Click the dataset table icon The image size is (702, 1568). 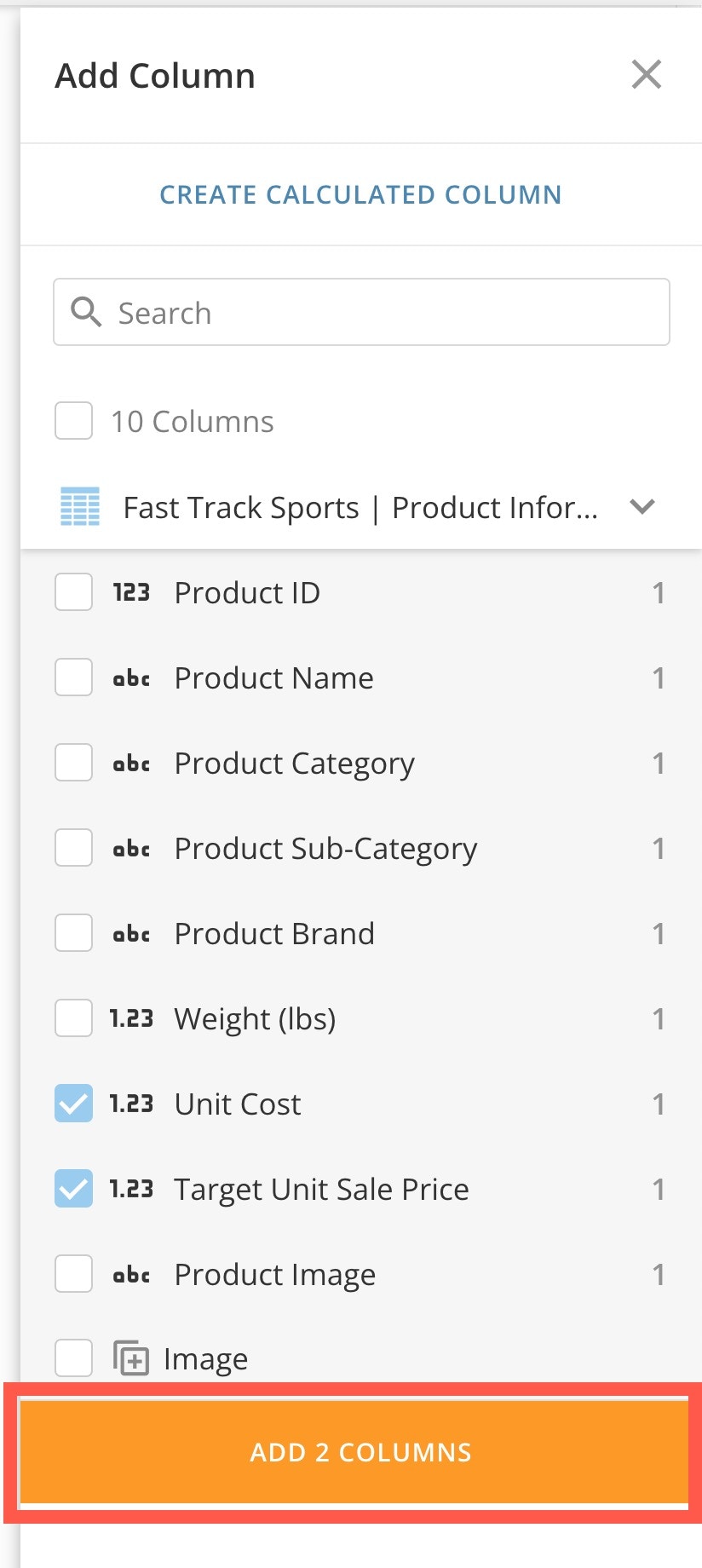[x=80, y=506]
